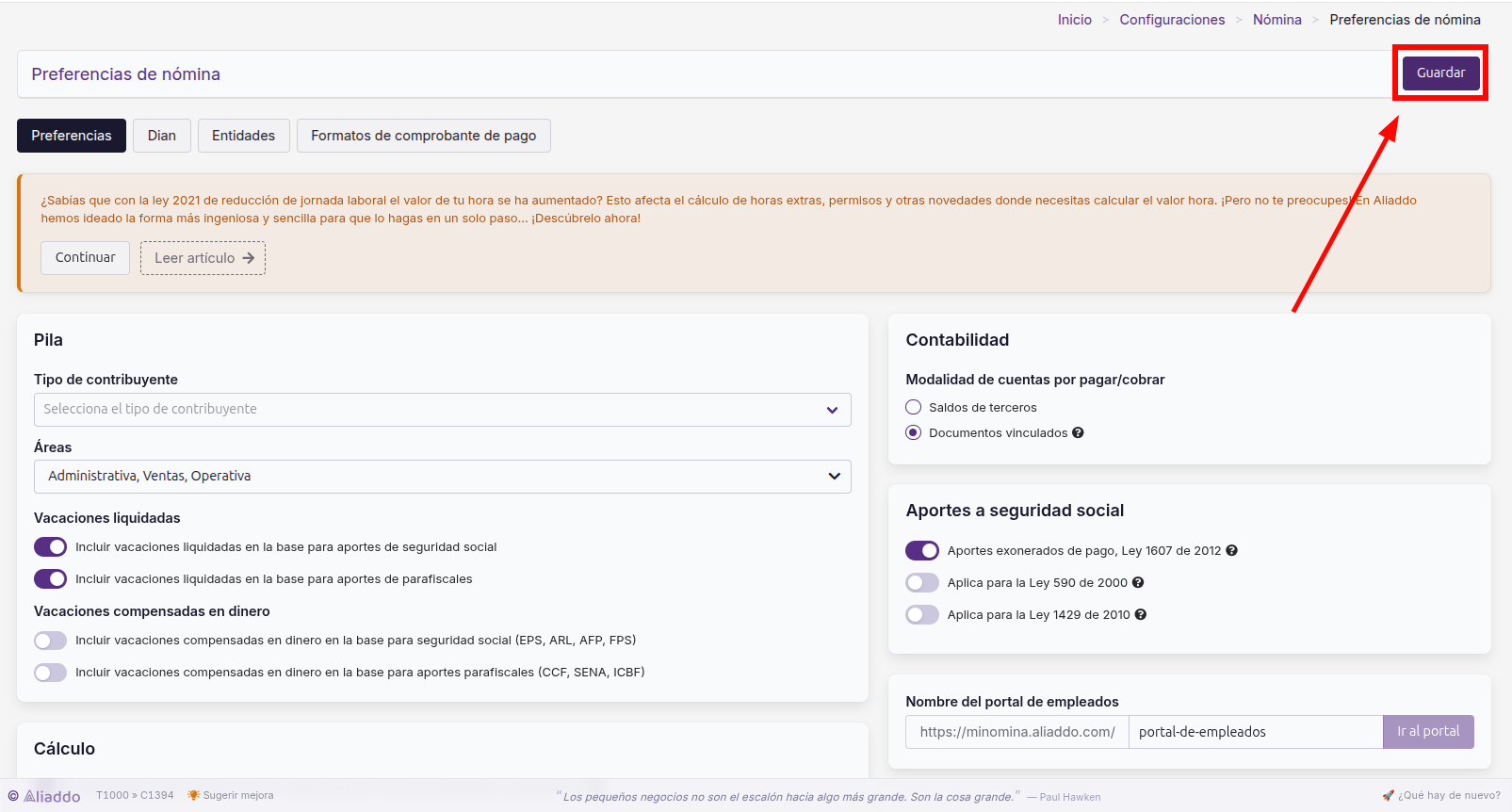Image resolution: width=1512 pixels, height=812 pixels.
Task: Click the Guardar button
Action: tap(1441, 73)
